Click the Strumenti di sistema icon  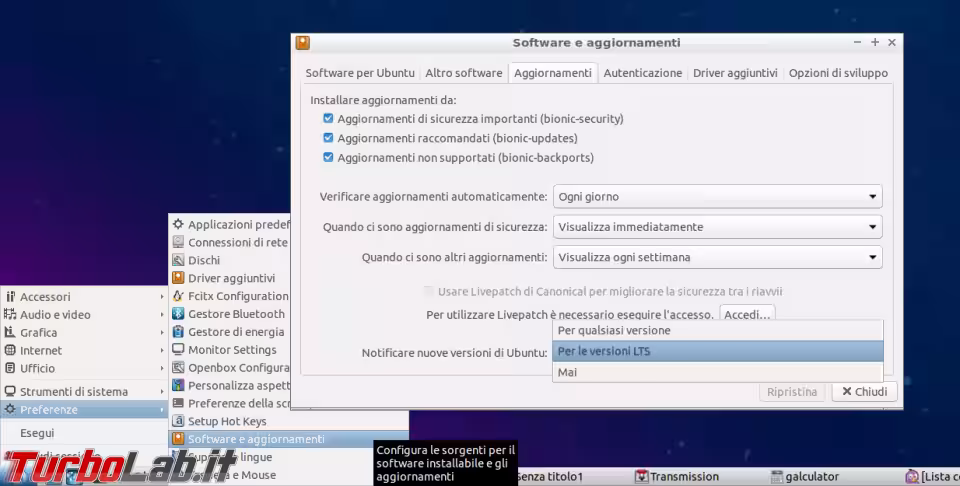10,391
